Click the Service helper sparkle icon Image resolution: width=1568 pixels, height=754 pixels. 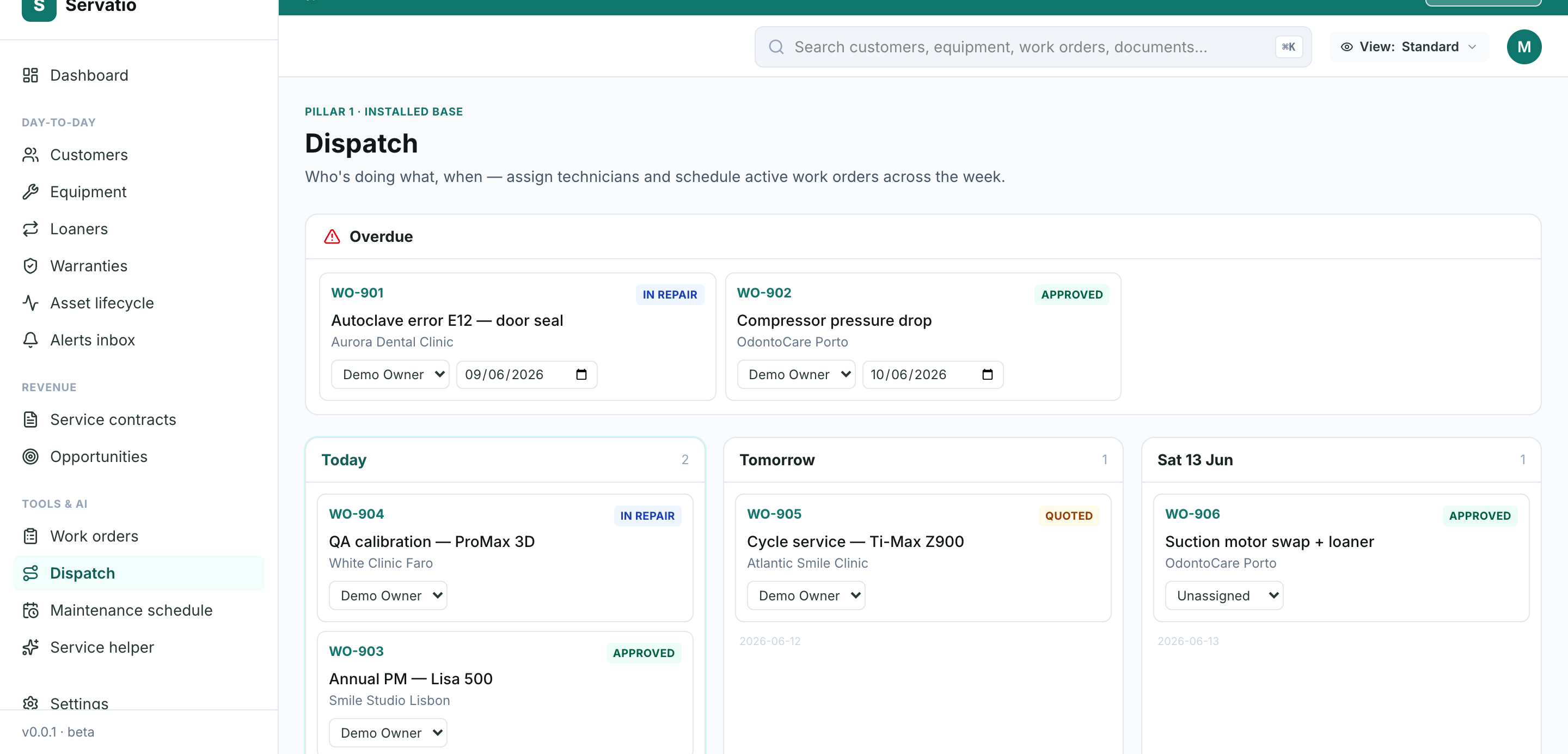click(x=30, y=647)
